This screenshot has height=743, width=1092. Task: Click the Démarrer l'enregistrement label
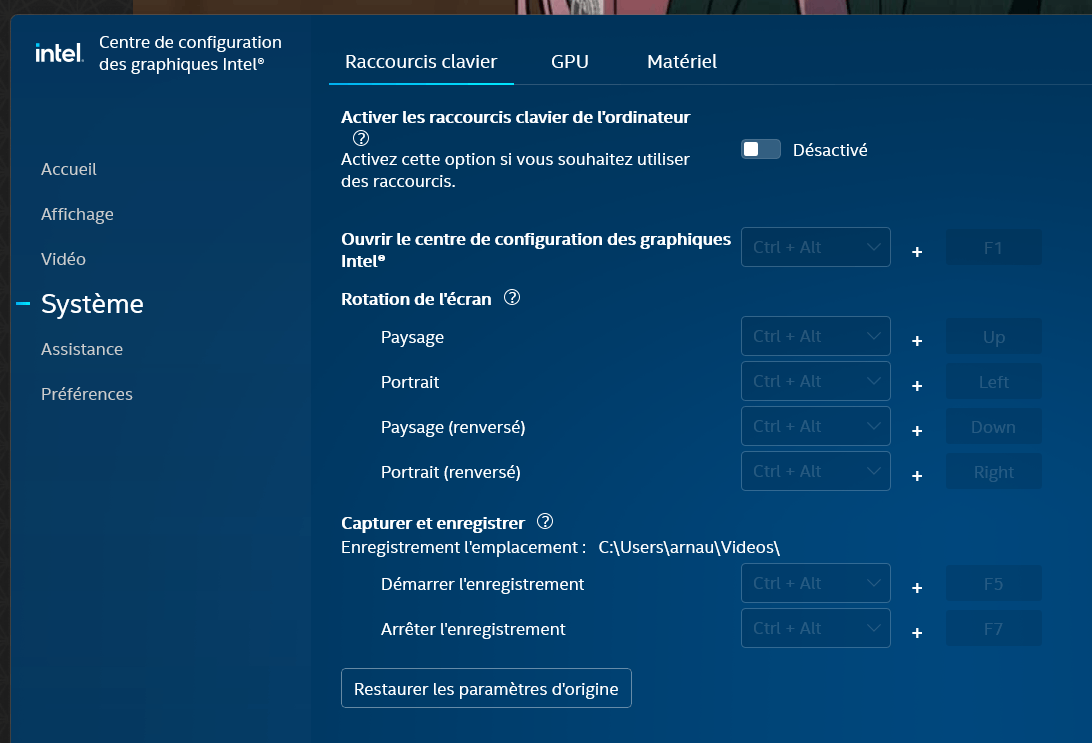coord(482,584)
